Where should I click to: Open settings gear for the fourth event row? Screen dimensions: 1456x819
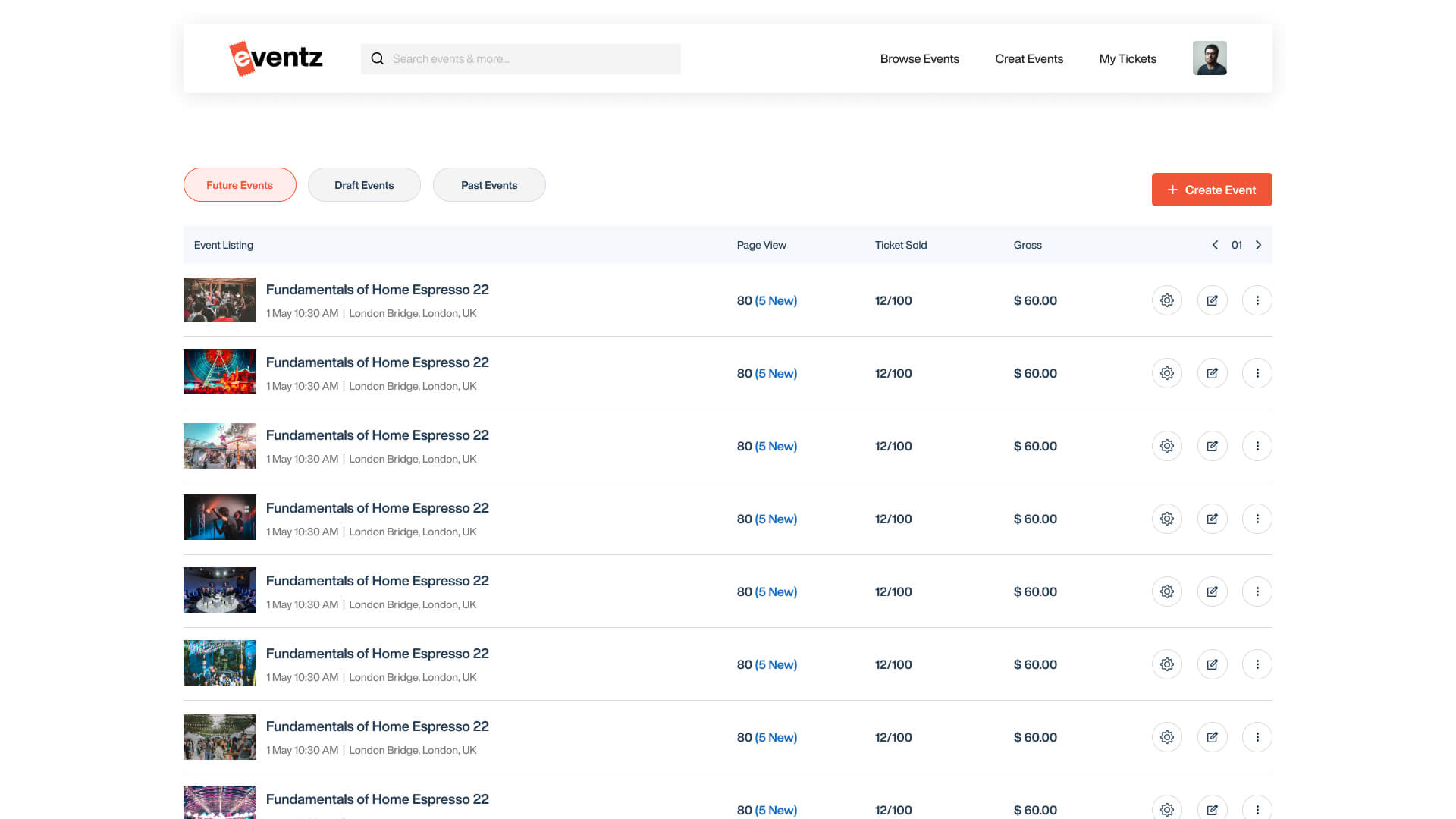click(x=1166, y=519)
